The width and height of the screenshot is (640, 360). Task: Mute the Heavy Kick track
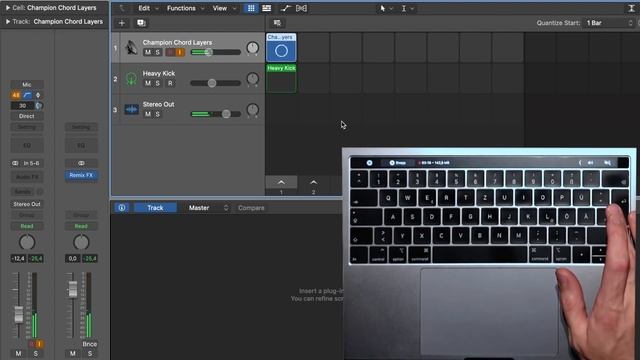[x=148, y=83]
